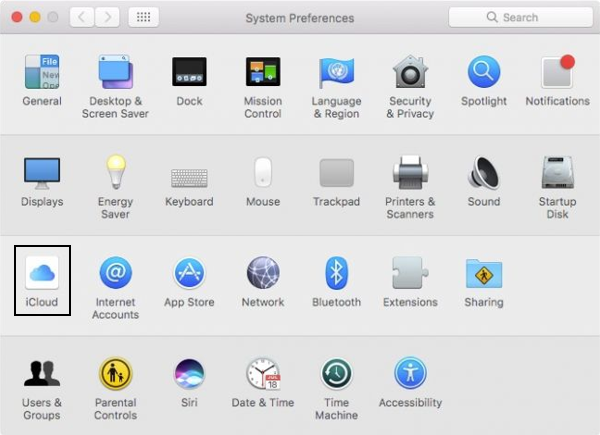Open Security & Privacy pane

click(x=410, y=86)
